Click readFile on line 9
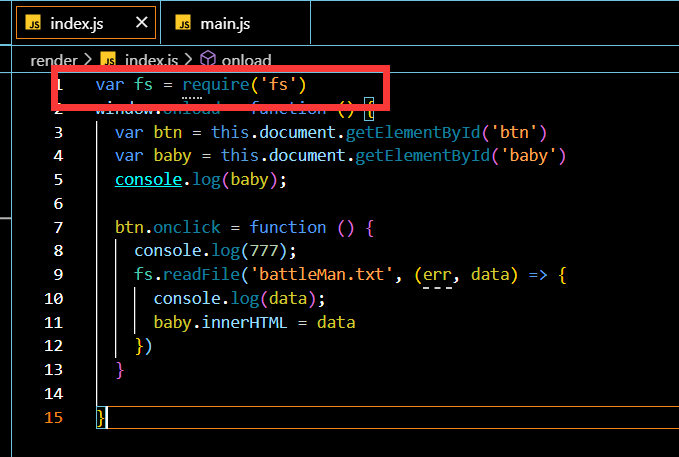 point(201,274)
